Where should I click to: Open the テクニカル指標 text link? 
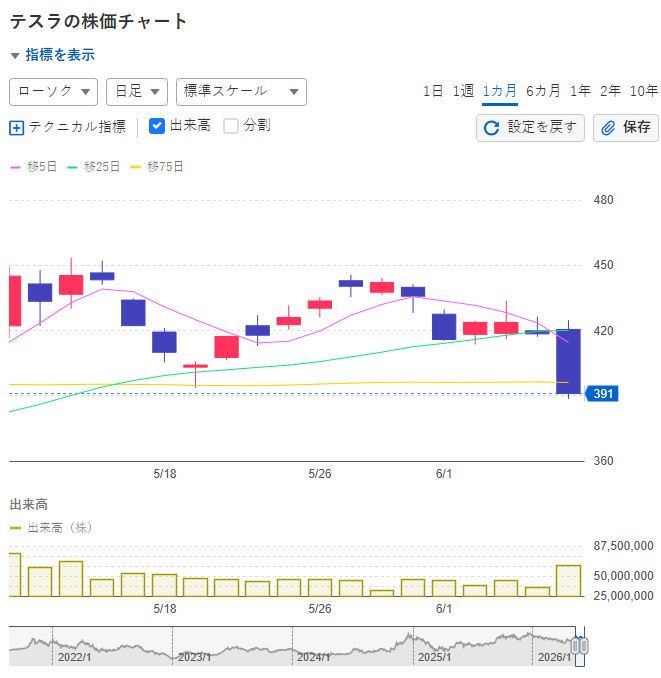click(x=77, y=127)
